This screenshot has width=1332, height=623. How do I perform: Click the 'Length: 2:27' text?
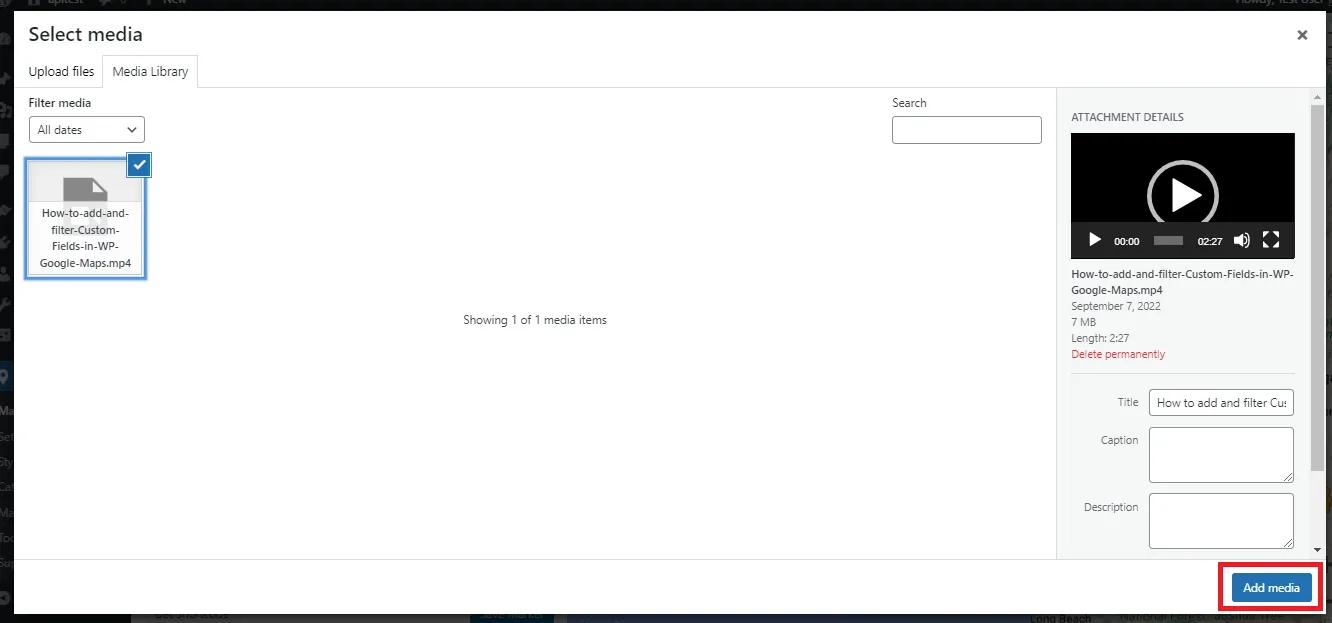[1100, 338]
